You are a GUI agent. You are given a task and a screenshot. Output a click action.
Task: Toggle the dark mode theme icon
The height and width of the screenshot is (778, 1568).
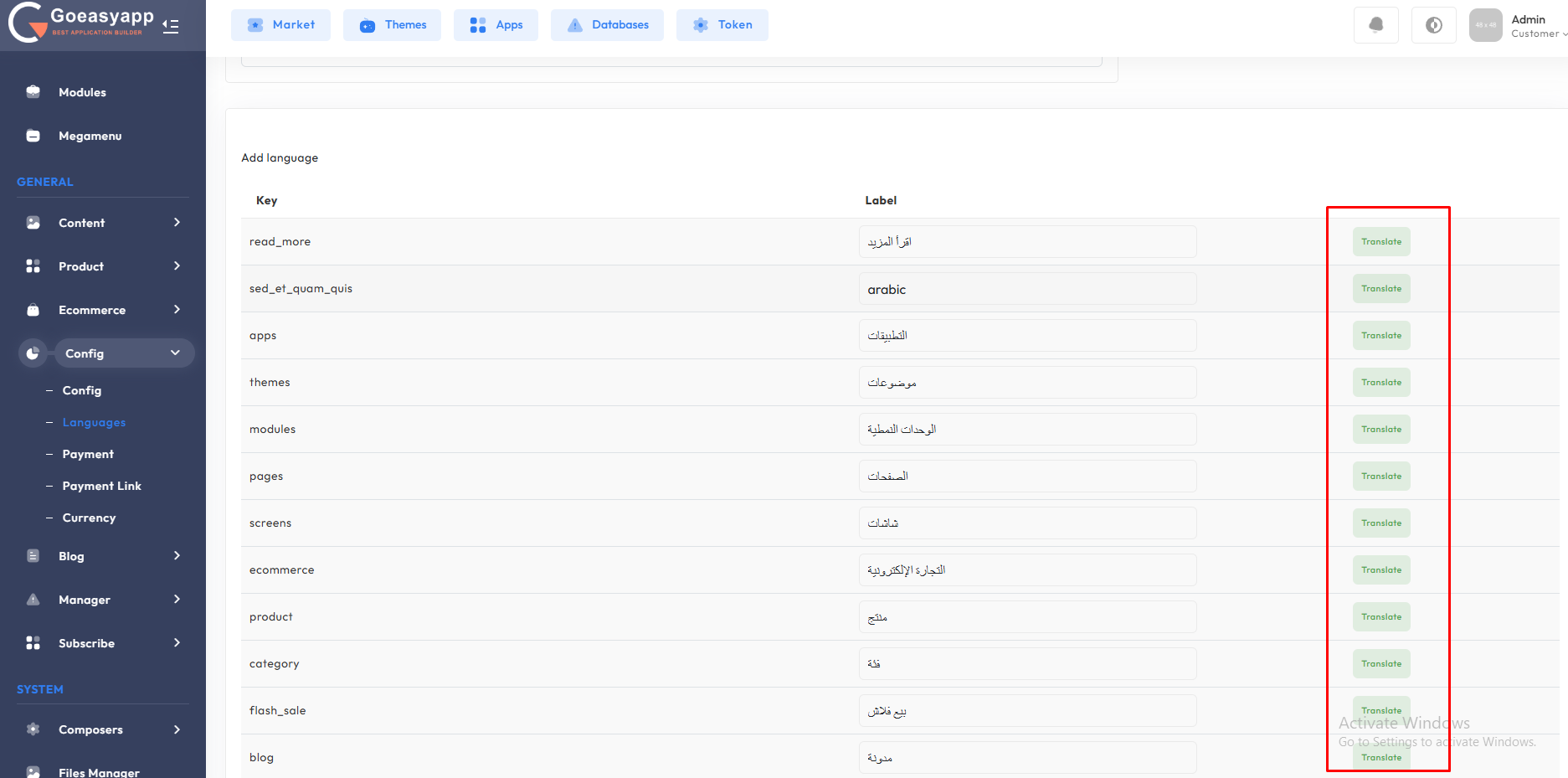coord(1433,25)
